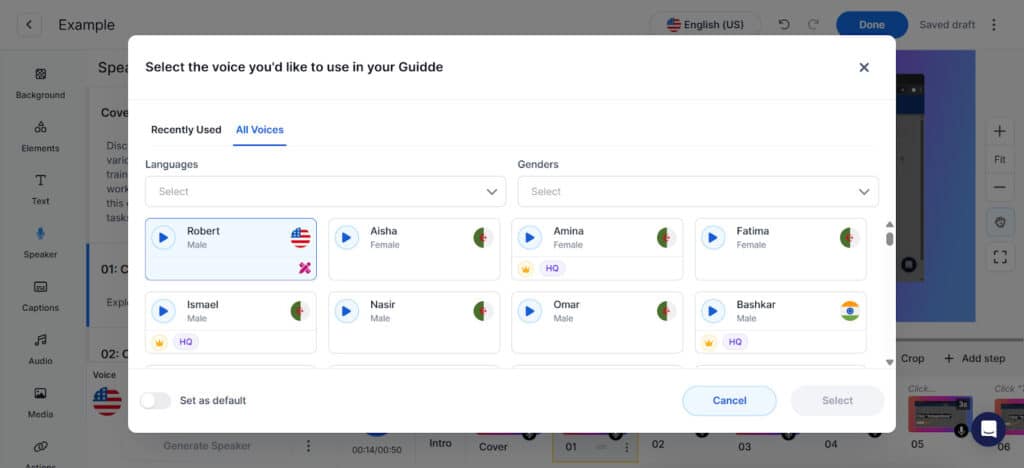
Task: Switch to Recently Used tab
Action: pos(186,130)
